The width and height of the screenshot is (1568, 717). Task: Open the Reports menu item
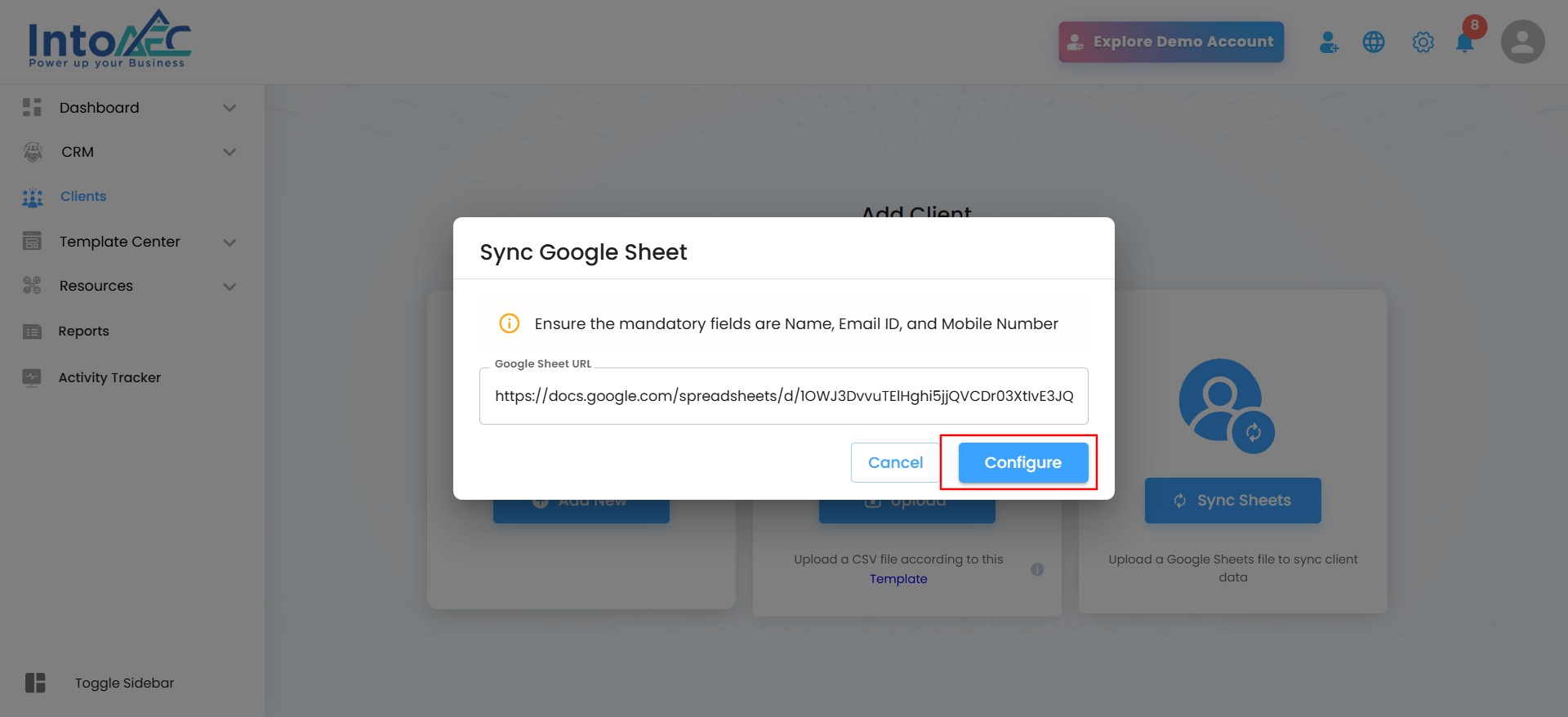(83, 331)
